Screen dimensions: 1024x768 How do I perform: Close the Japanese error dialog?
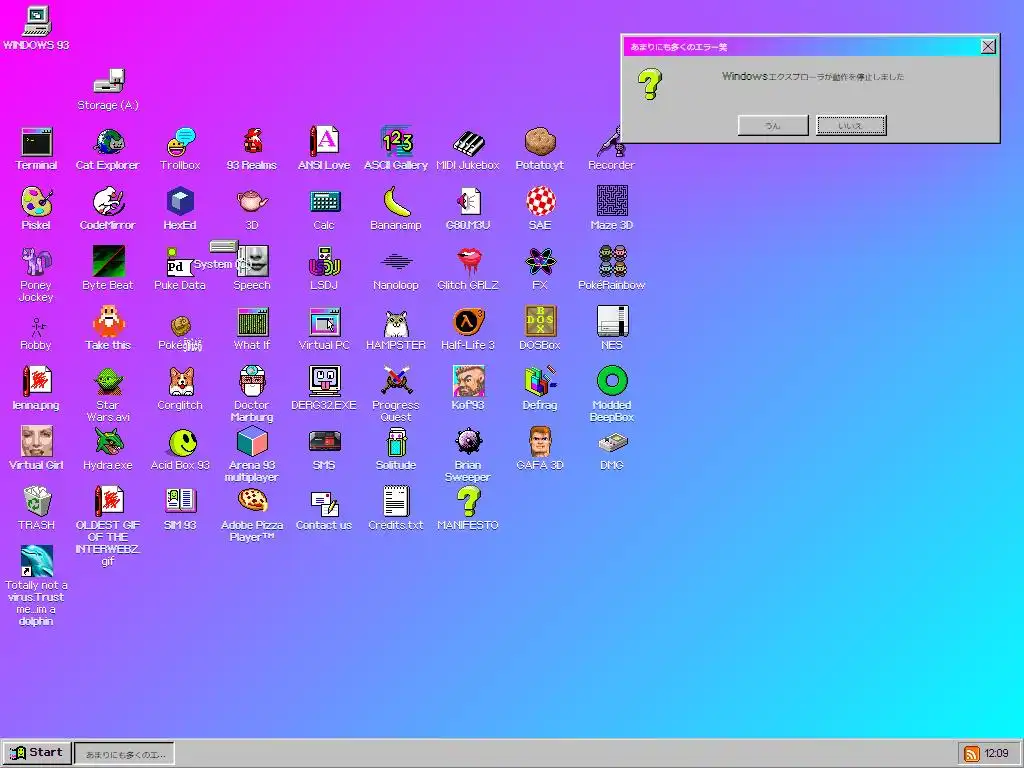pyautogui.click(x=988, y=46)
